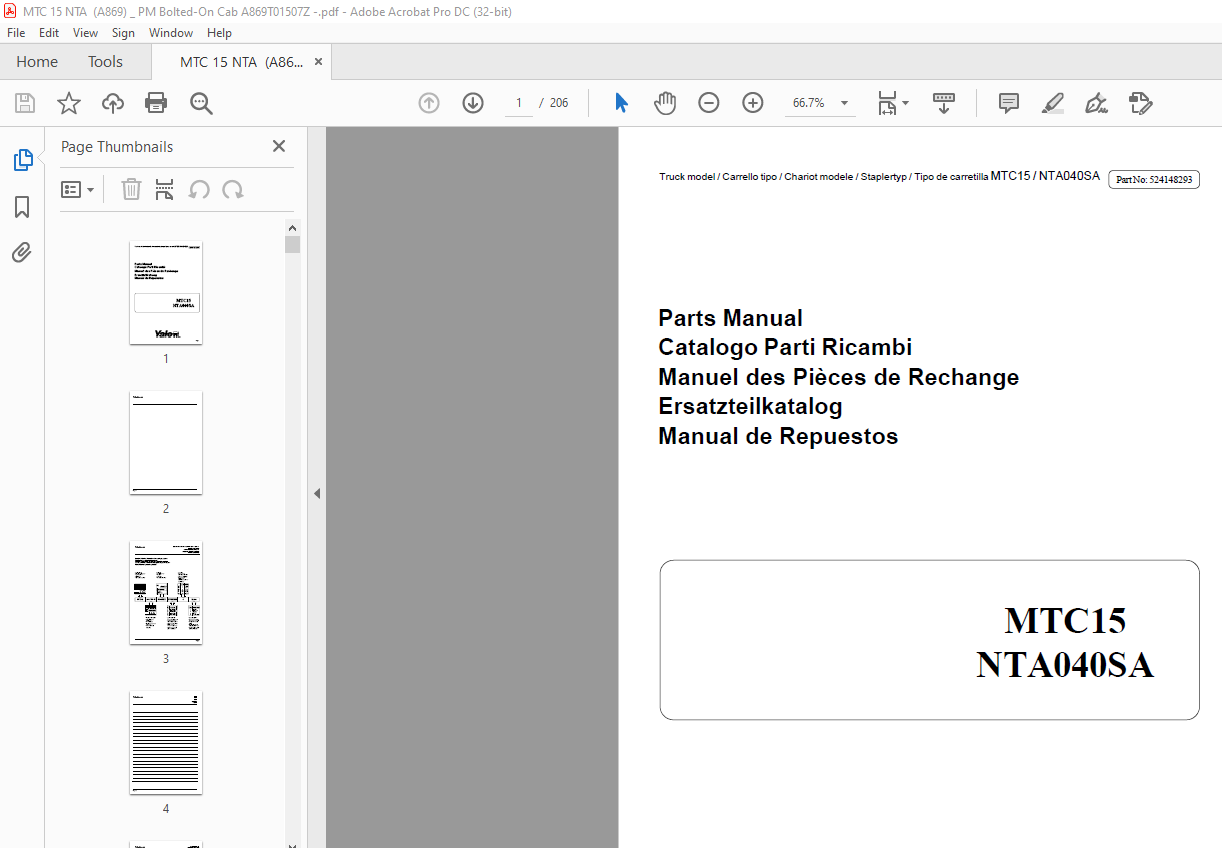
Task: Click the 'Catalogo Parti Ricambi' text line
Action: [785, 348]
